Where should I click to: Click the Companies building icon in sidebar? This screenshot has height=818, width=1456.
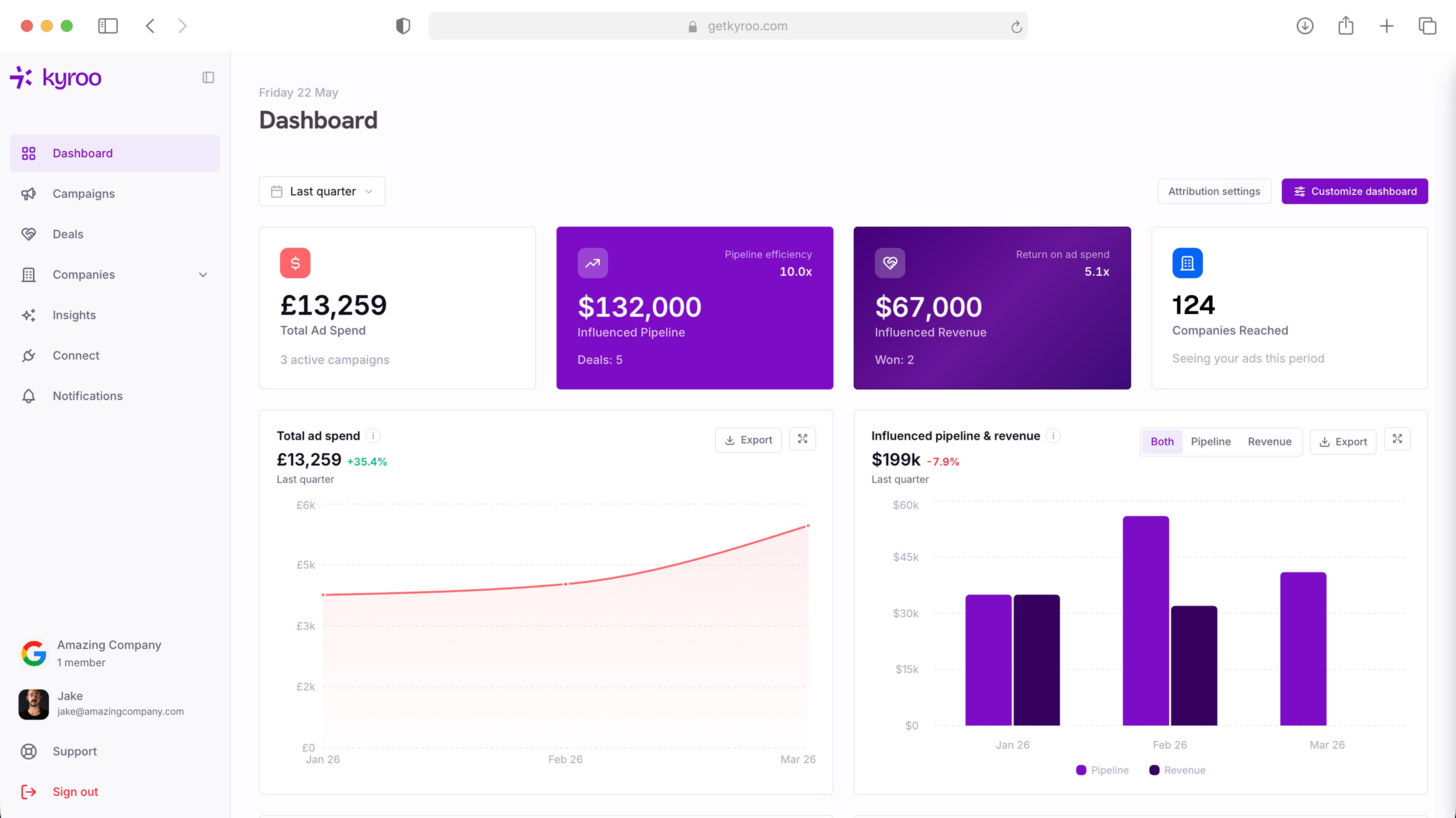(x=28, y=274)
